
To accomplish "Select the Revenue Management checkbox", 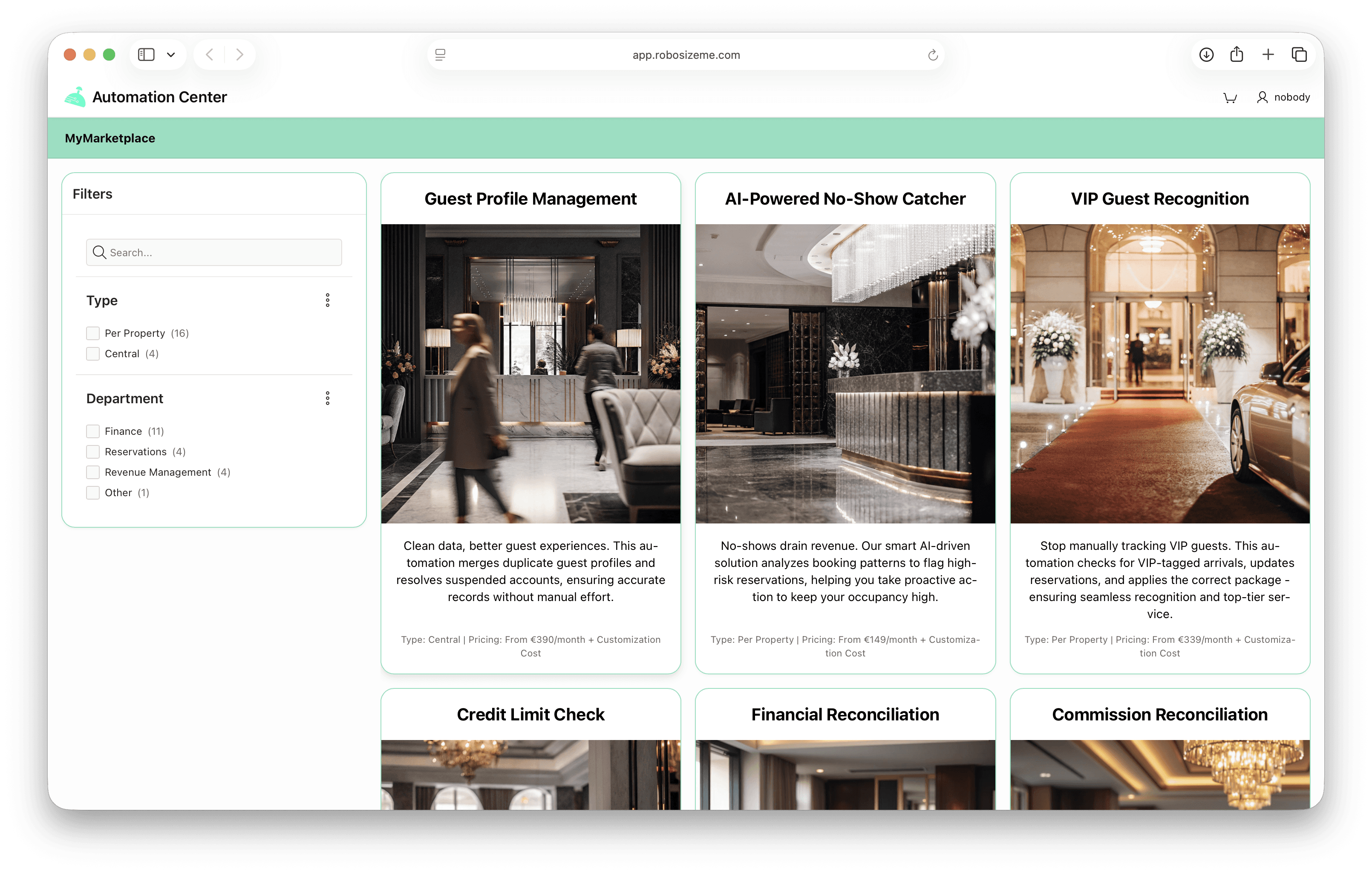I will tap(93, 472).
